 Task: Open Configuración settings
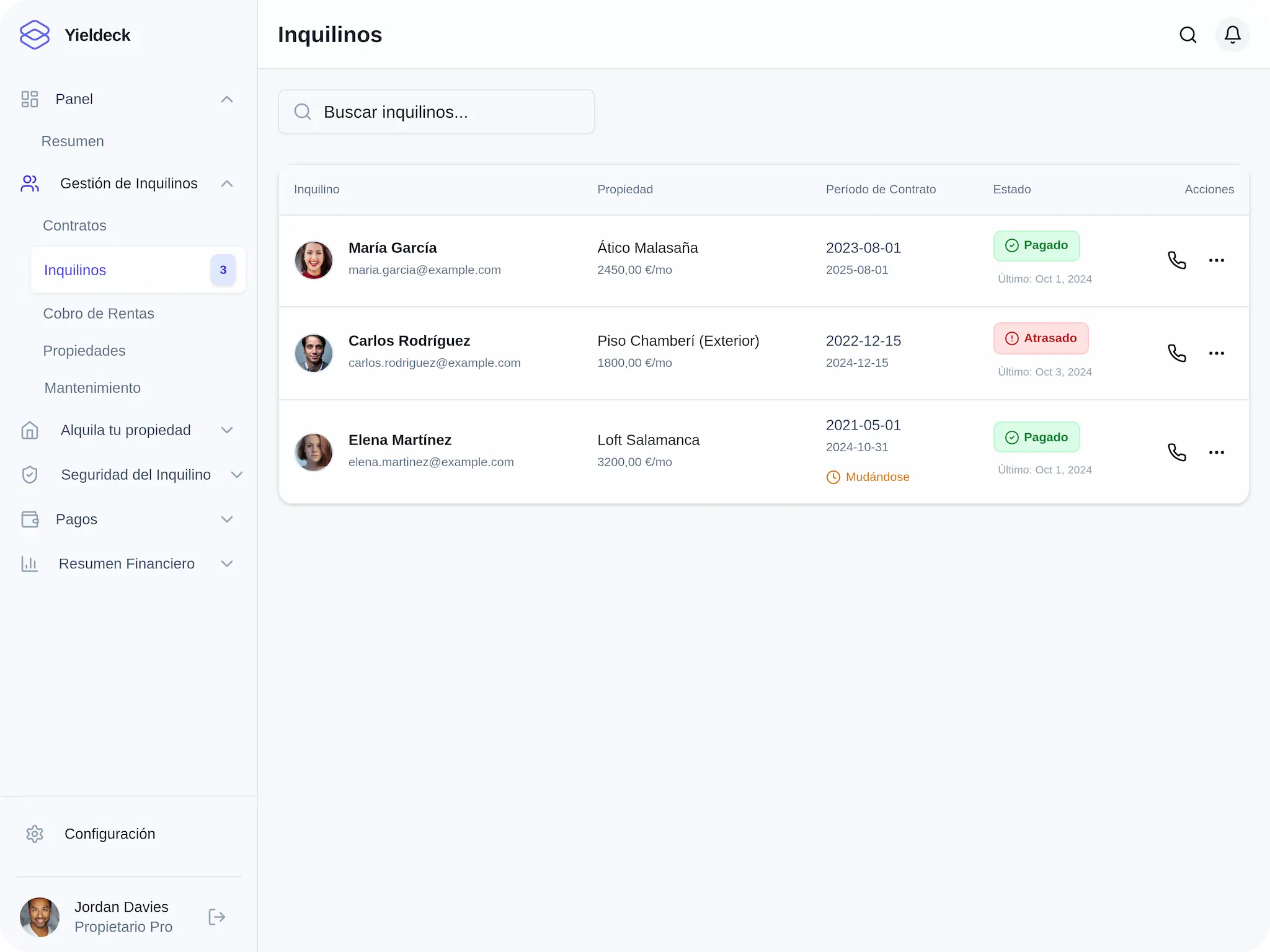[x=110, y=834]
